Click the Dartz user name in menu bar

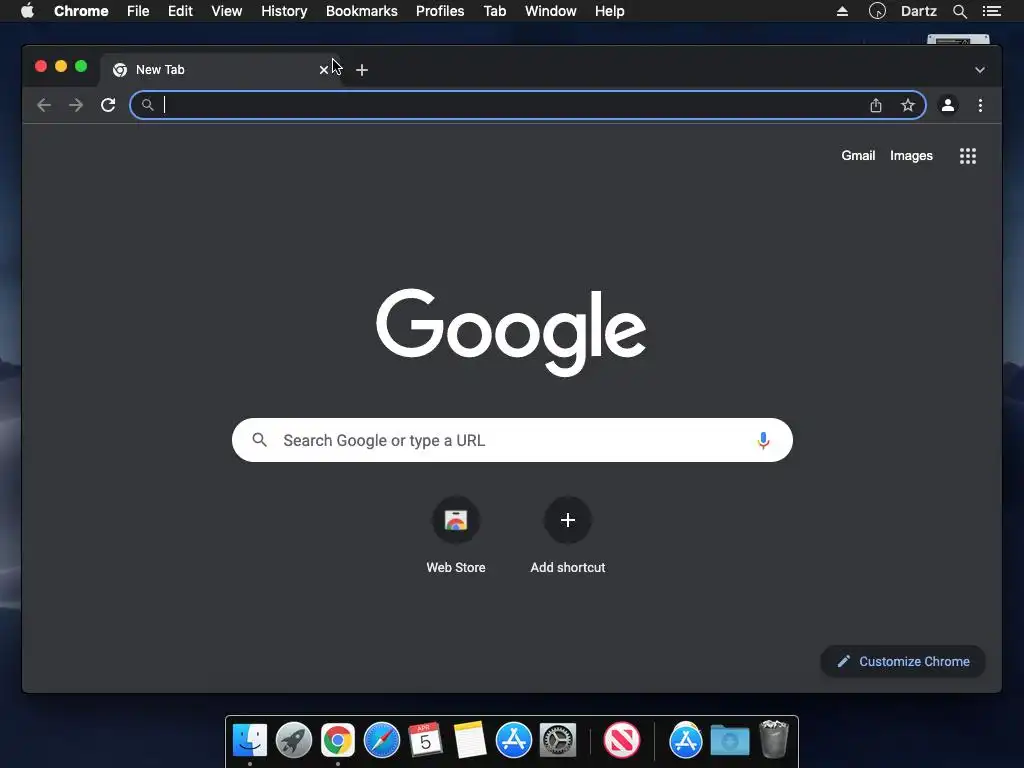[x=918, y=11]
